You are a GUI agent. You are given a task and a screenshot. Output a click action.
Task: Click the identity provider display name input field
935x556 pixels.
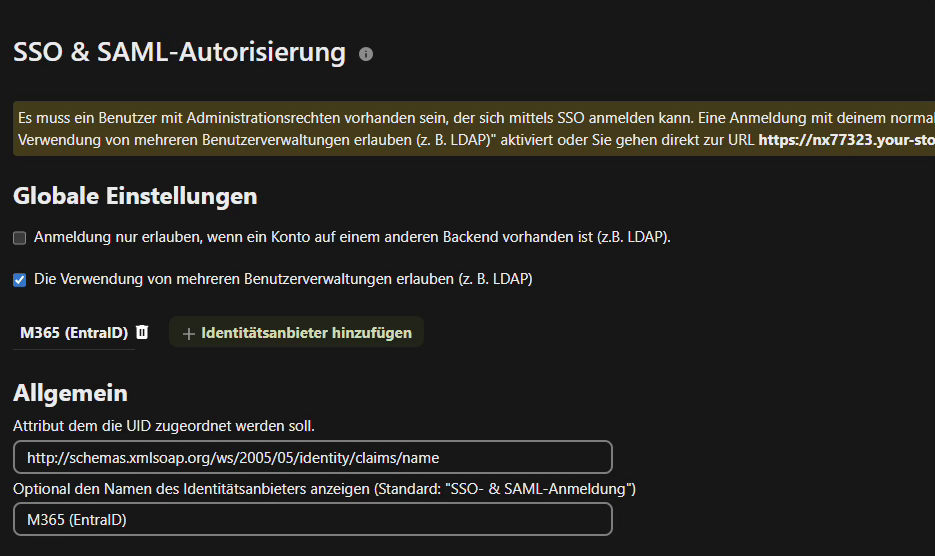point(312,519)
